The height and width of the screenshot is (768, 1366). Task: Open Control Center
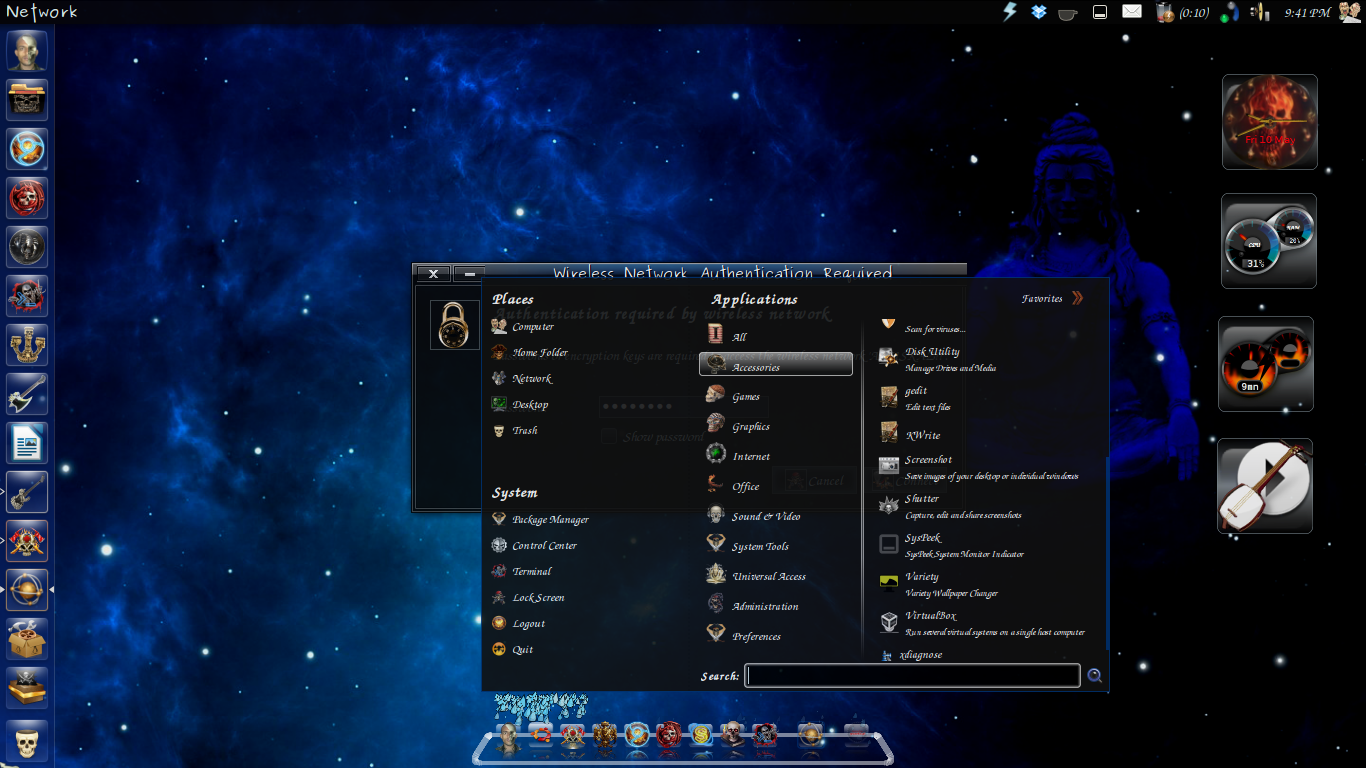[534, 546]
